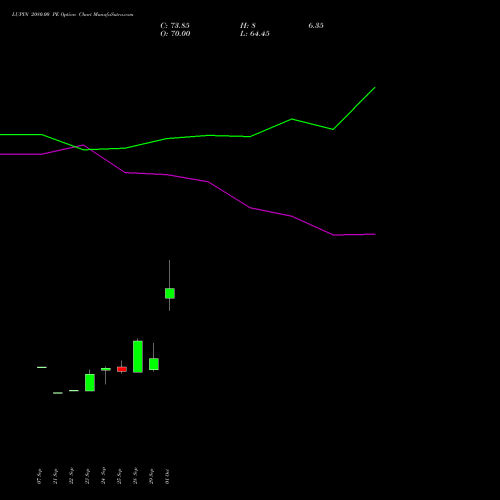Select the green candlestick body for 23 Sep
Screen dimensions: 500x500
tap(90, 382)
